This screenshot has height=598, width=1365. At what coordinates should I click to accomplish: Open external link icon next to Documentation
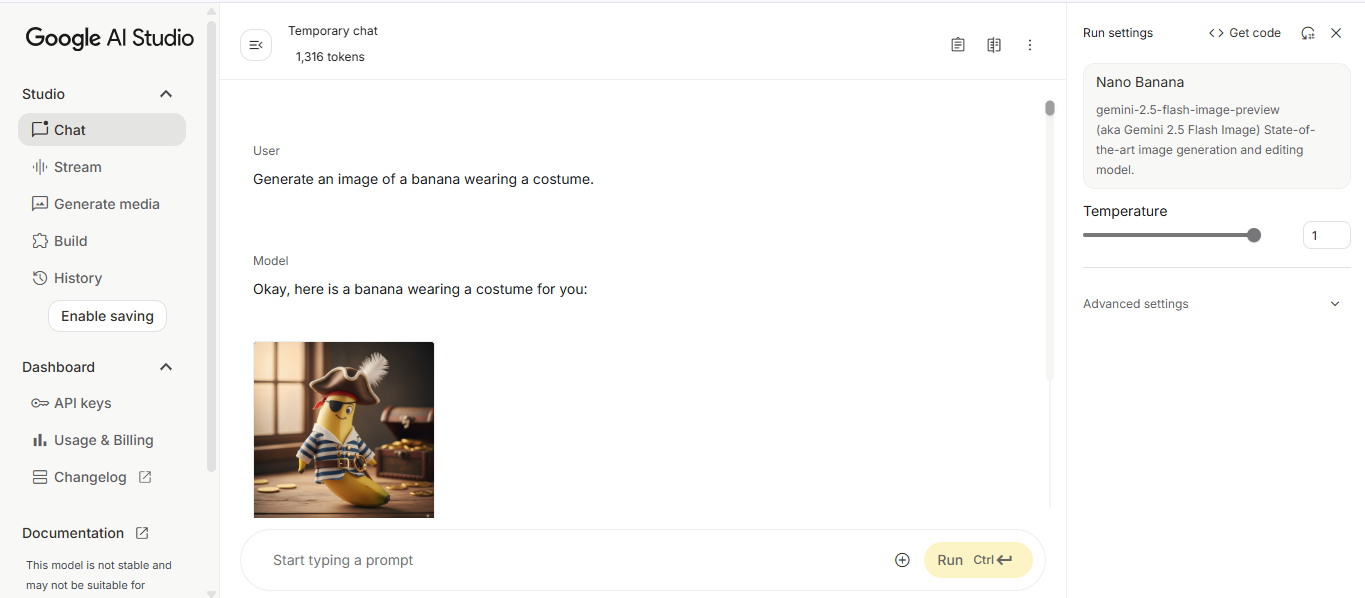pyautogui.click(x=142, y=533)
